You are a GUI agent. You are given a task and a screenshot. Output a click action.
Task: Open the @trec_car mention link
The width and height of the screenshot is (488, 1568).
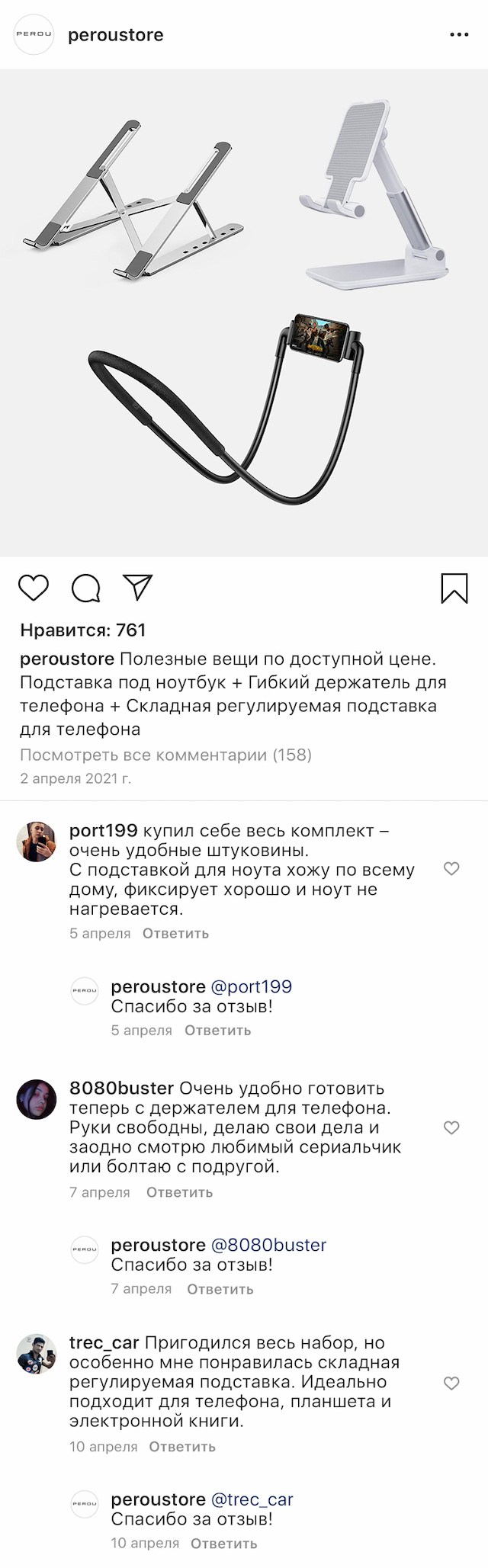pyautogui.click(x=252, y=1499)
